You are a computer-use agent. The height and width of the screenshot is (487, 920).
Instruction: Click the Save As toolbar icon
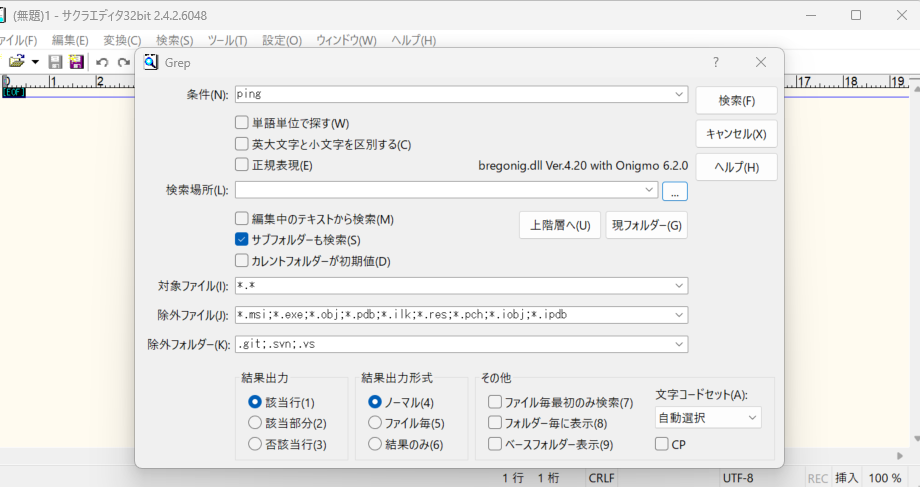(76, 62)
